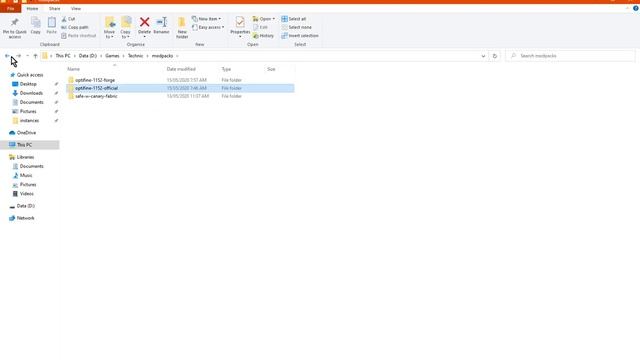Open the ribbon's Open dropdown
640x360 pixels.
264,19
